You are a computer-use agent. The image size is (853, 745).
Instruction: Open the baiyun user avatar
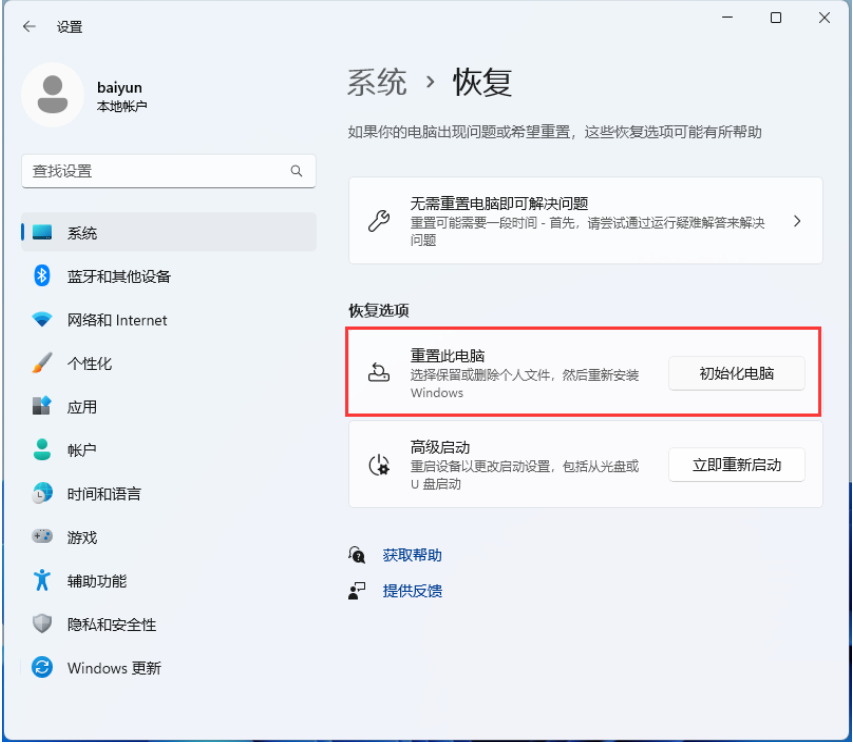point(52,95)
